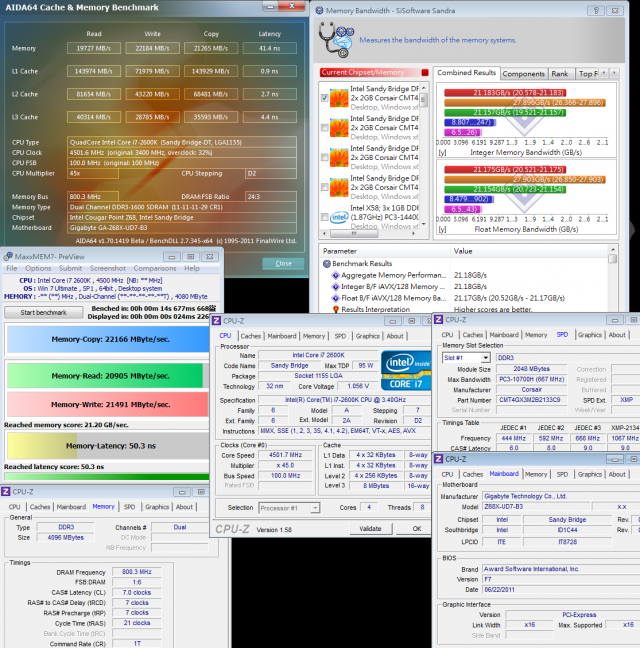Open MaxxMEM Screenshot menu
The image size is (640, 649).
point(108,268)
